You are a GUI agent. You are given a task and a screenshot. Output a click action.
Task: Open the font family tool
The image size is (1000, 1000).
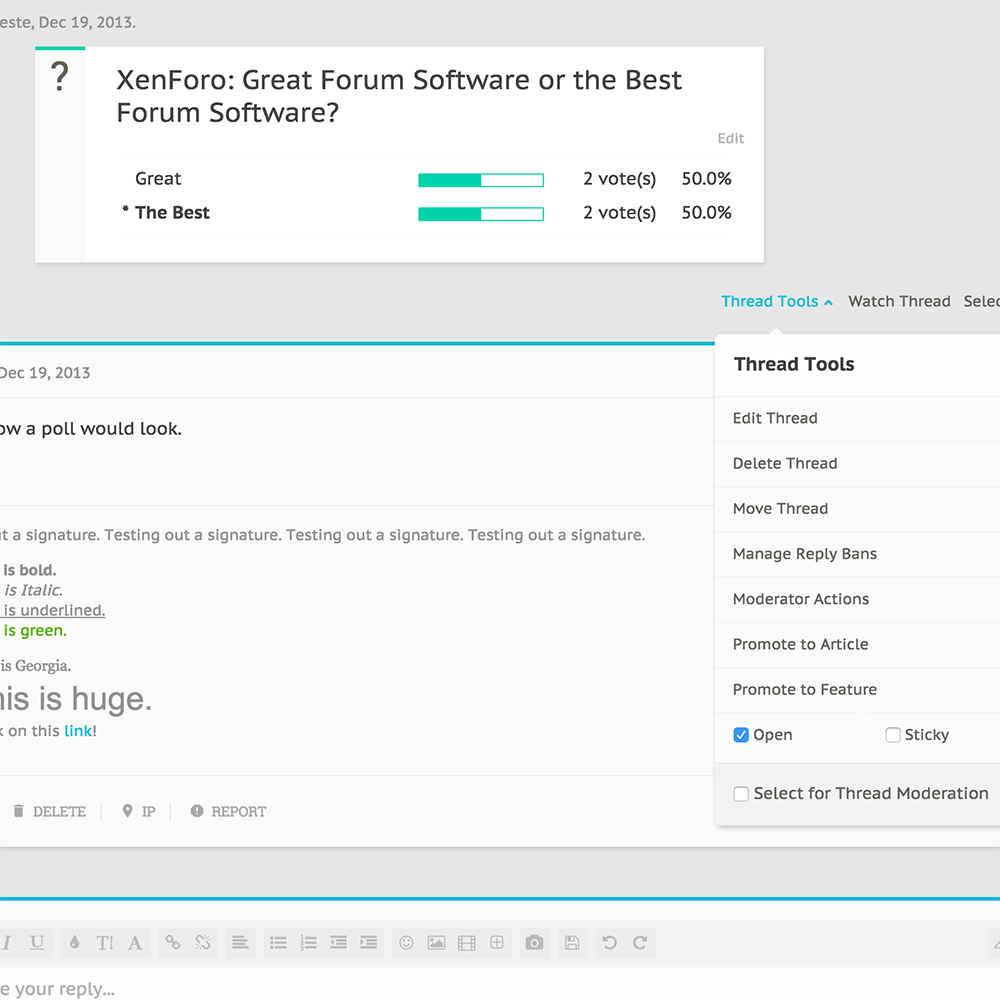point(135,943)
